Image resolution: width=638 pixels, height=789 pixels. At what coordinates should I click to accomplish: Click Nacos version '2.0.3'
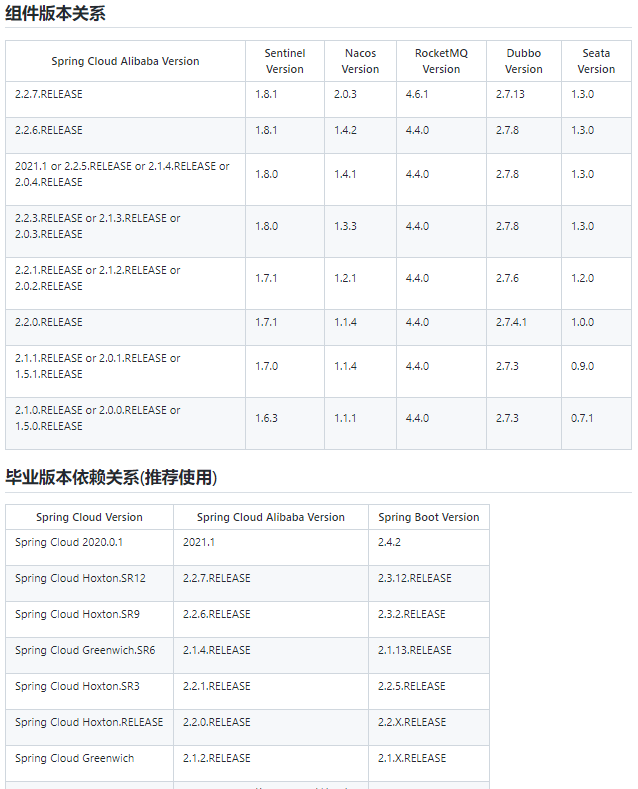tap(345, 94)
